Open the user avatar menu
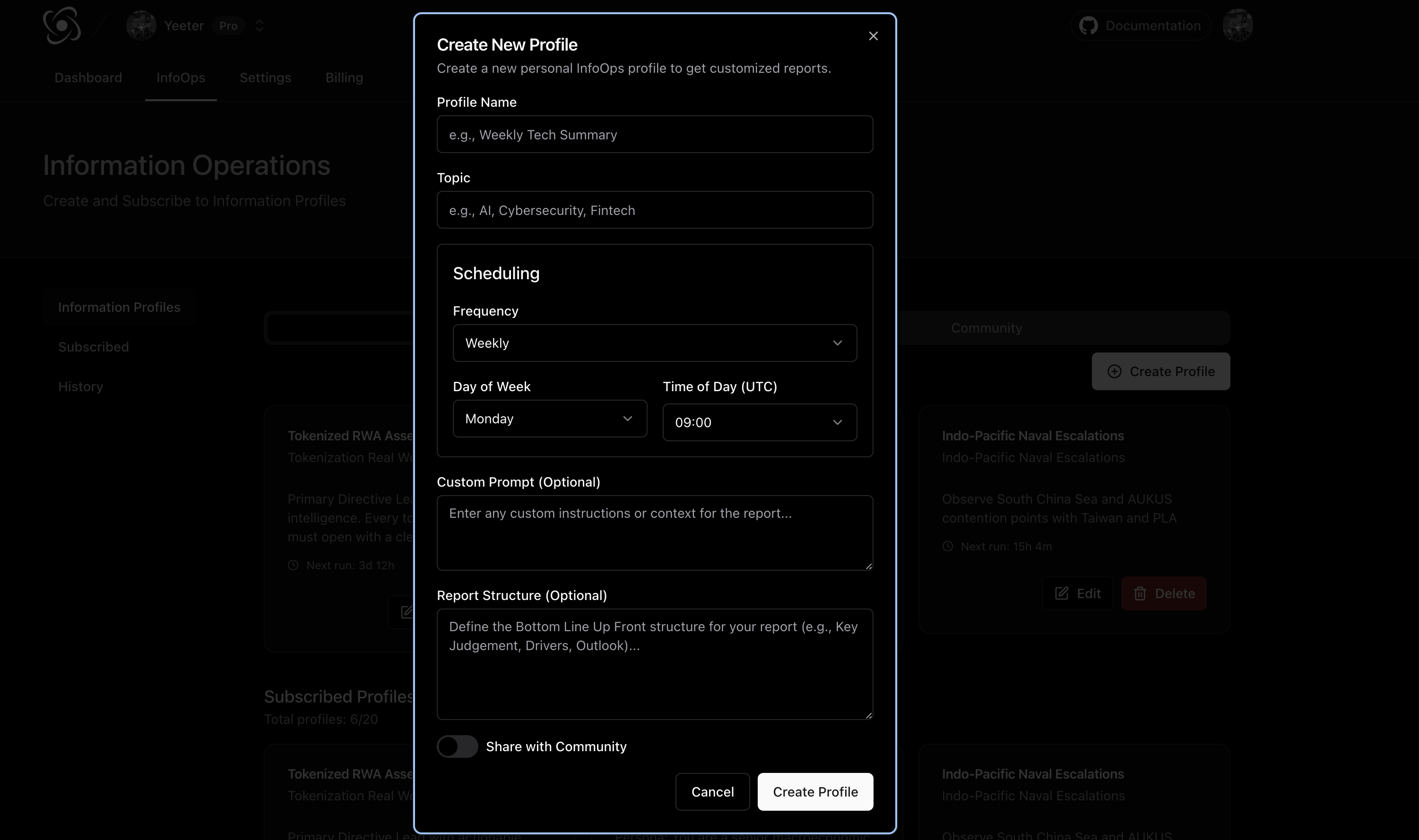 point(1237,26)
